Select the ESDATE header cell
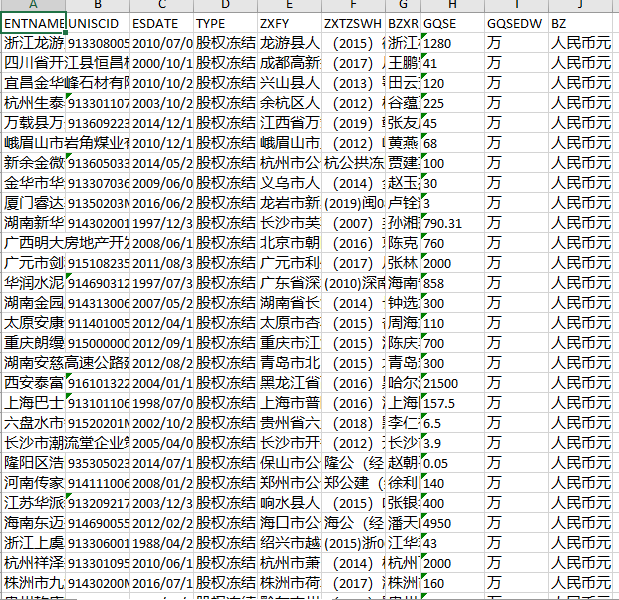 pyautogui.click(x=161, y=23)
